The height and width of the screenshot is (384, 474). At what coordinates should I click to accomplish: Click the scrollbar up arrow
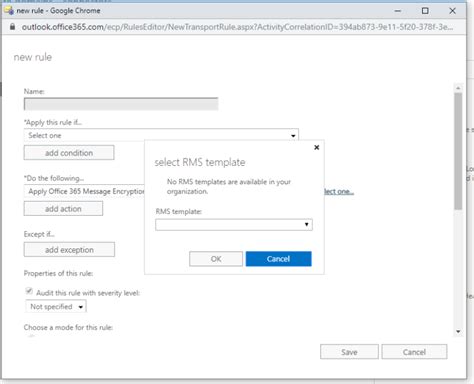pos(458,88)
